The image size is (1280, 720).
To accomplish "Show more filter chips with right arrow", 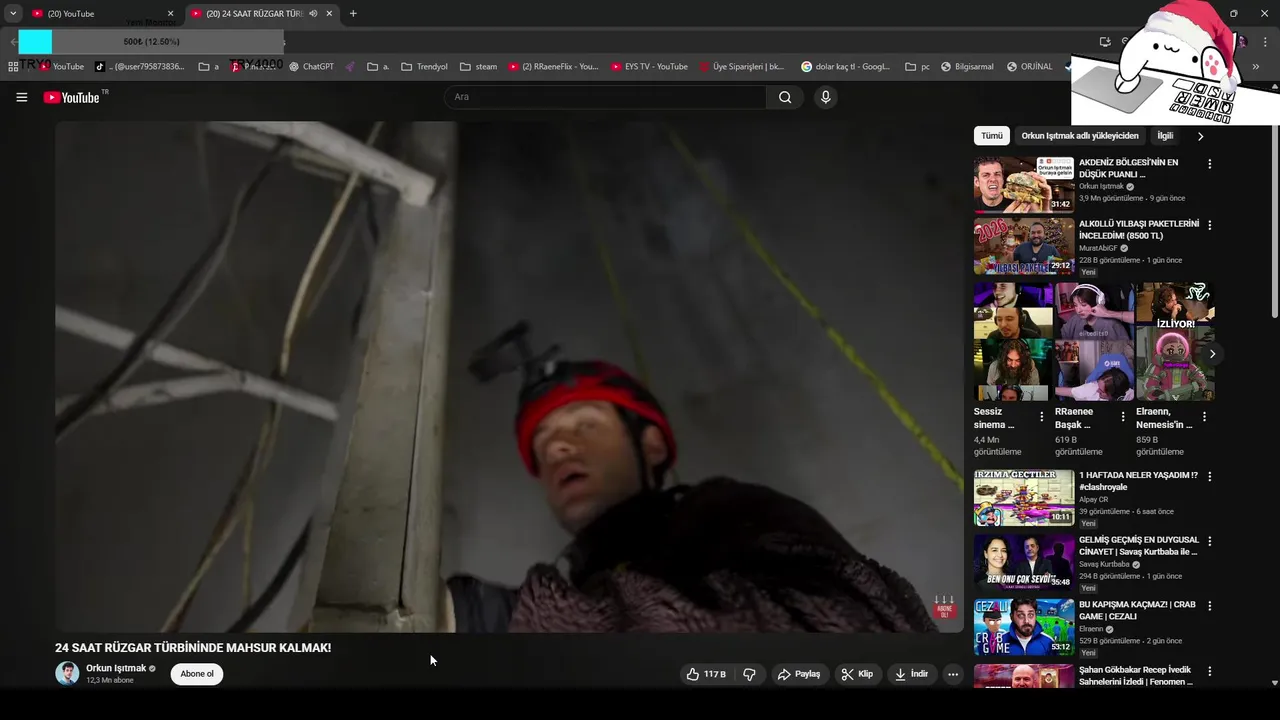I will coord(1200,136).
